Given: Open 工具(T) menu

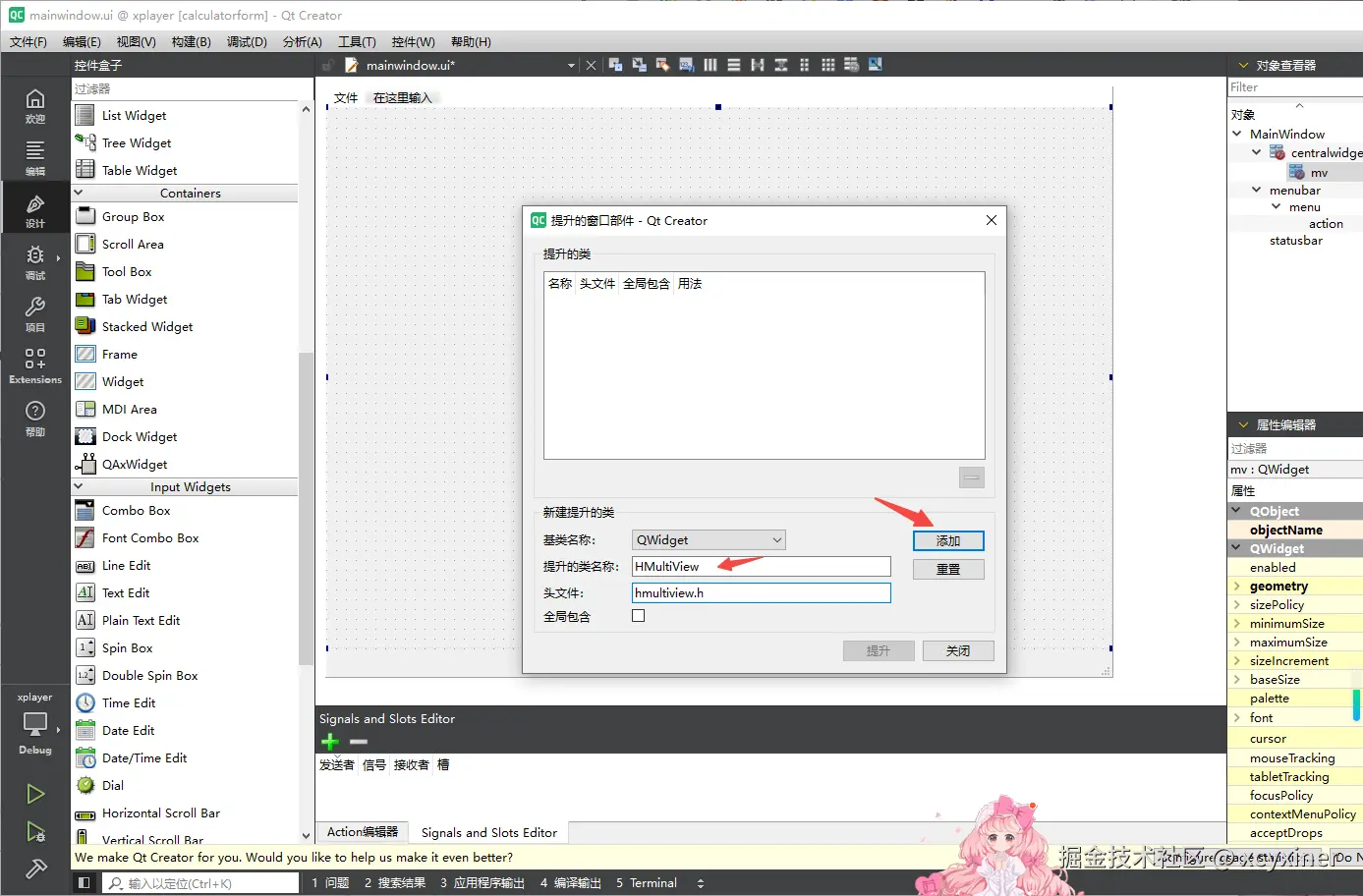Looking at the screenshot, I should point(357,42).
